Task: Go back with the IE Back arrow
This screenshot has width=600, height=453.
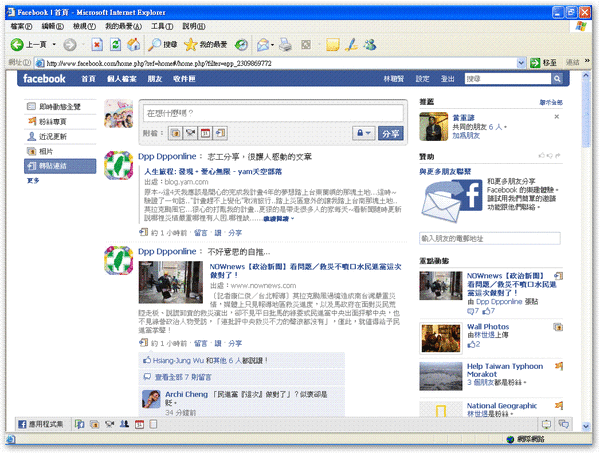Action: [17, 45]
